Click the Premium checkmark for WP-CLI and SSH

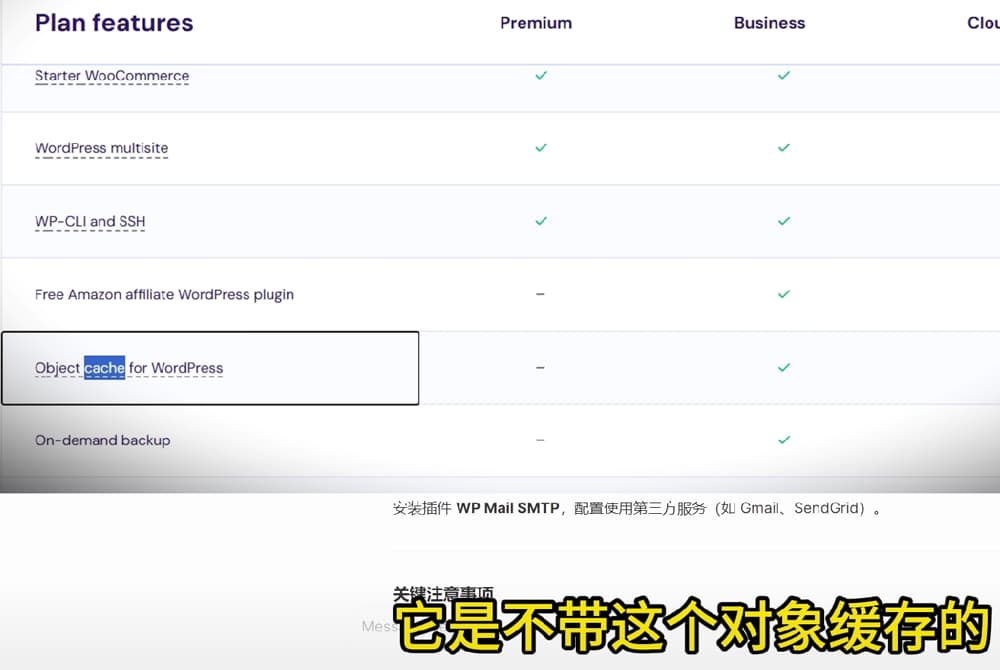pyautogui.click(x=541, y=221)
